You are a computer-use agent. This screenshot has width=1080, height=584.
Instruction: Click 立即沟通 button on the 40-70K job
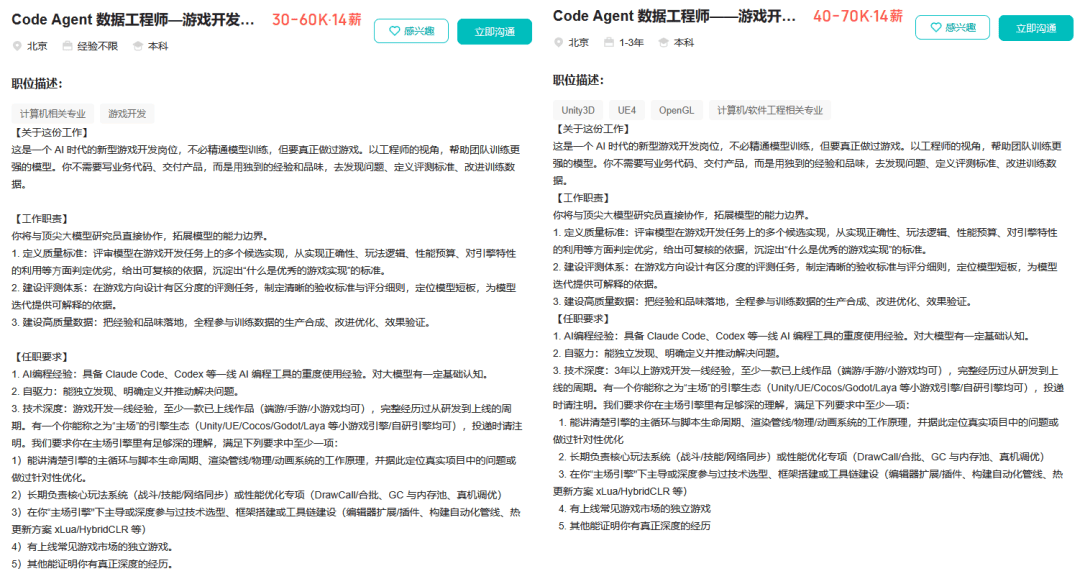(x=1036, y=28)
